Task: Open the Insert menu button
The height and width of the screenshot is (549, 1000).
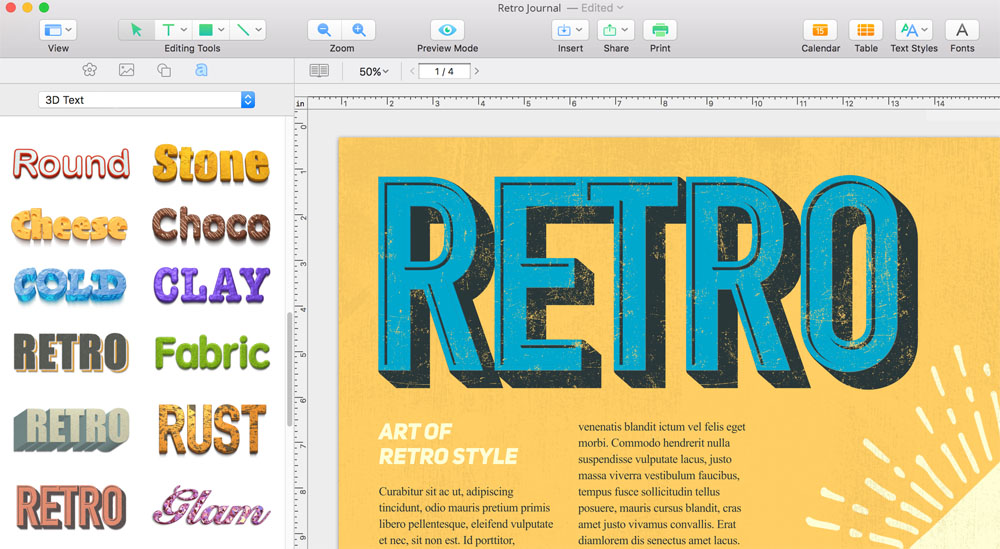Action: click(x=570, y=30)
